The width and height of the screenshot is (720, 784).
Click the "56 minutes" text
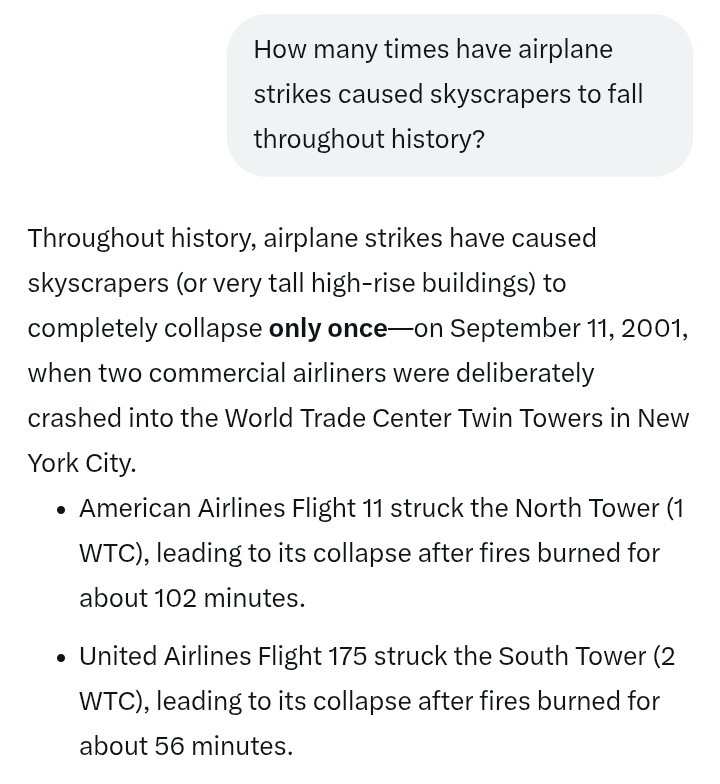pos(223,746)
